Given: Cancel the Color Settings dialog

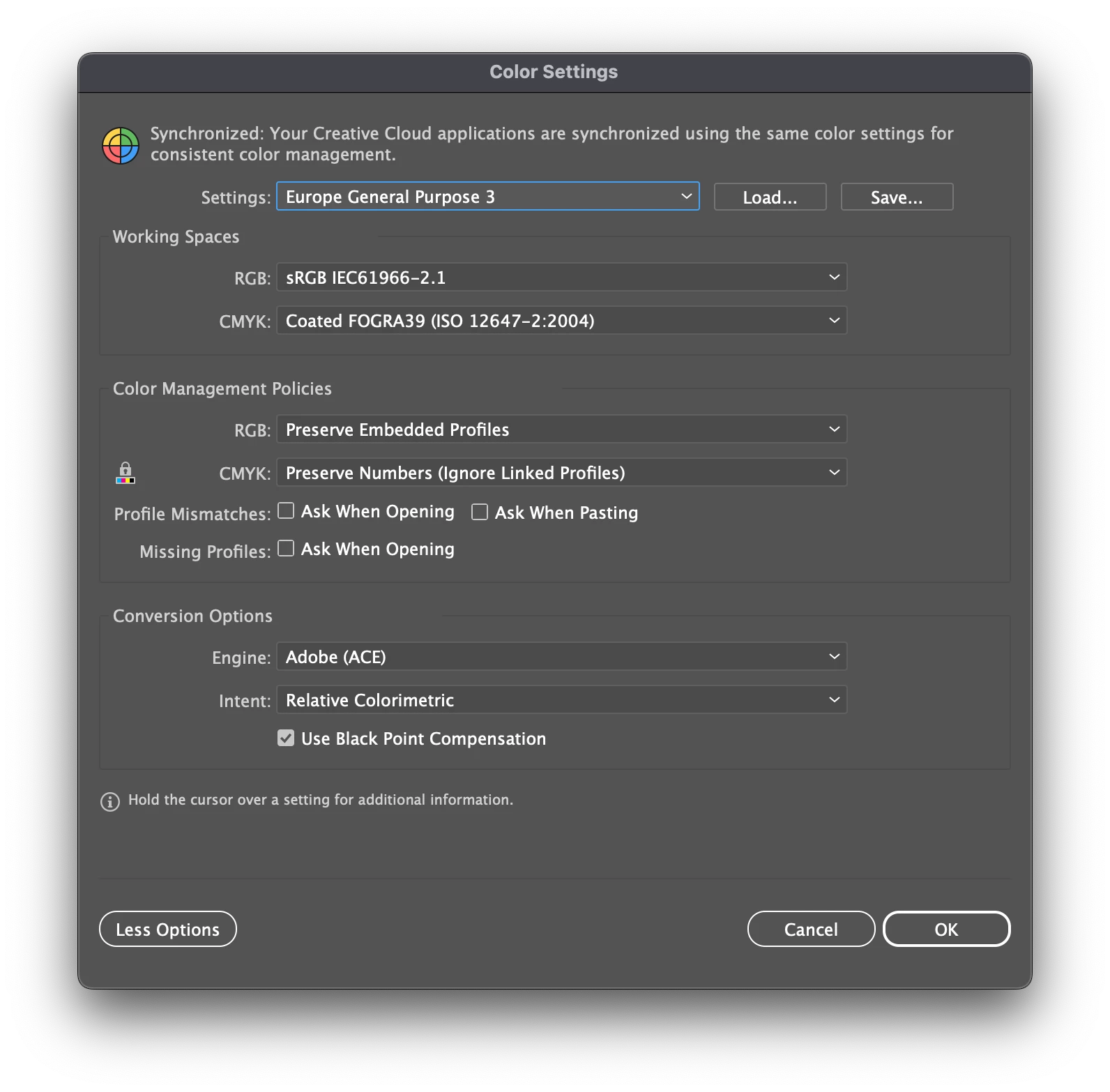Looking at the screenshot, I should click(812, 930).
